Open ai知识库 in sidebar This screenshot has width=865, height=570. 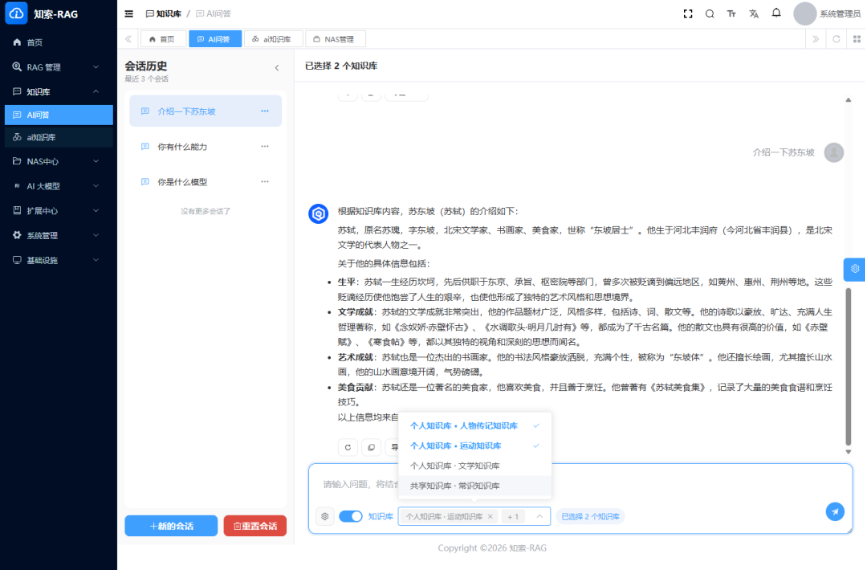point(58,137)
